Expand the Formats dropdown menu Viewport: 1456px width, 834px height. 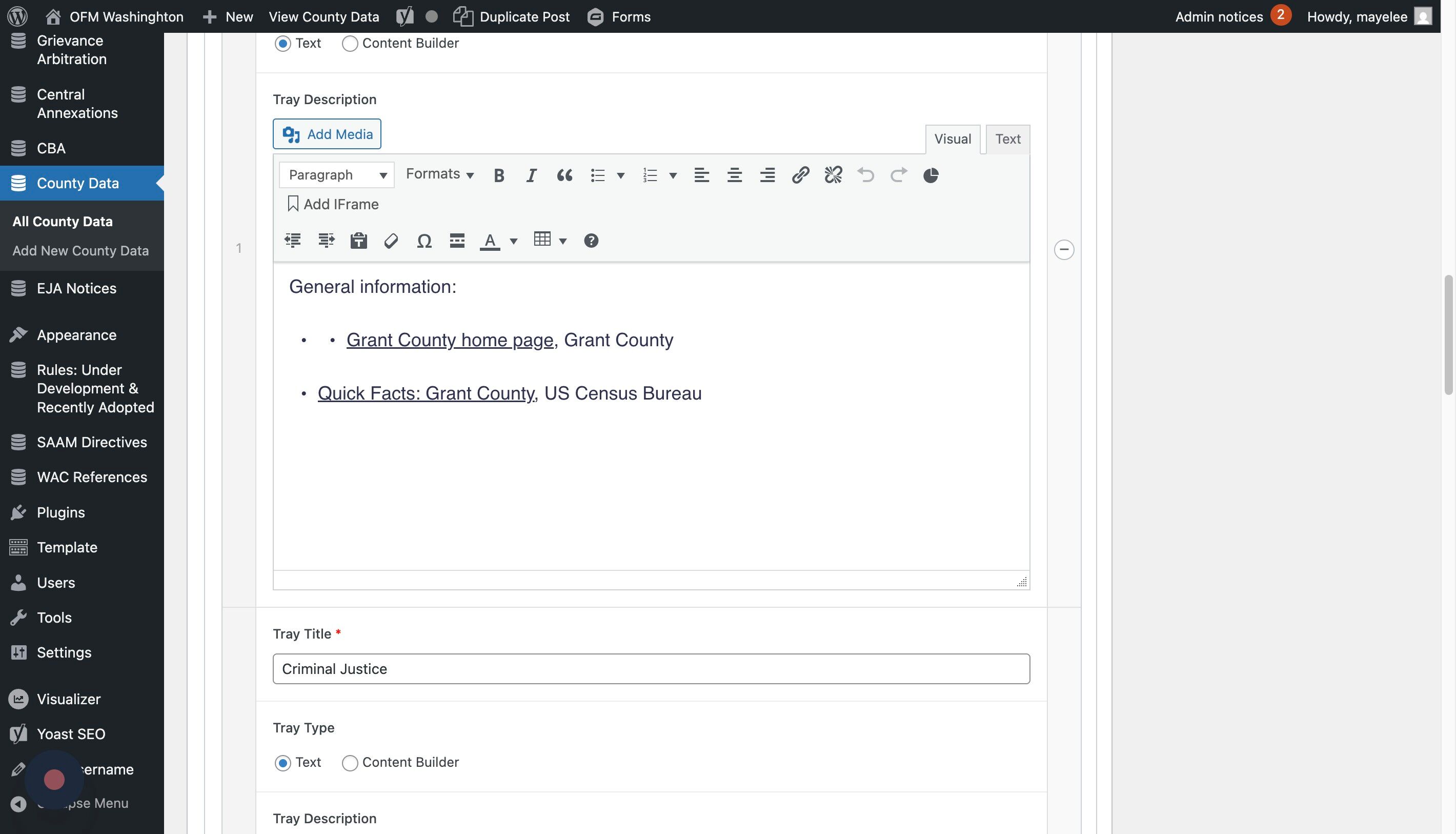click(x=440, y=174)
